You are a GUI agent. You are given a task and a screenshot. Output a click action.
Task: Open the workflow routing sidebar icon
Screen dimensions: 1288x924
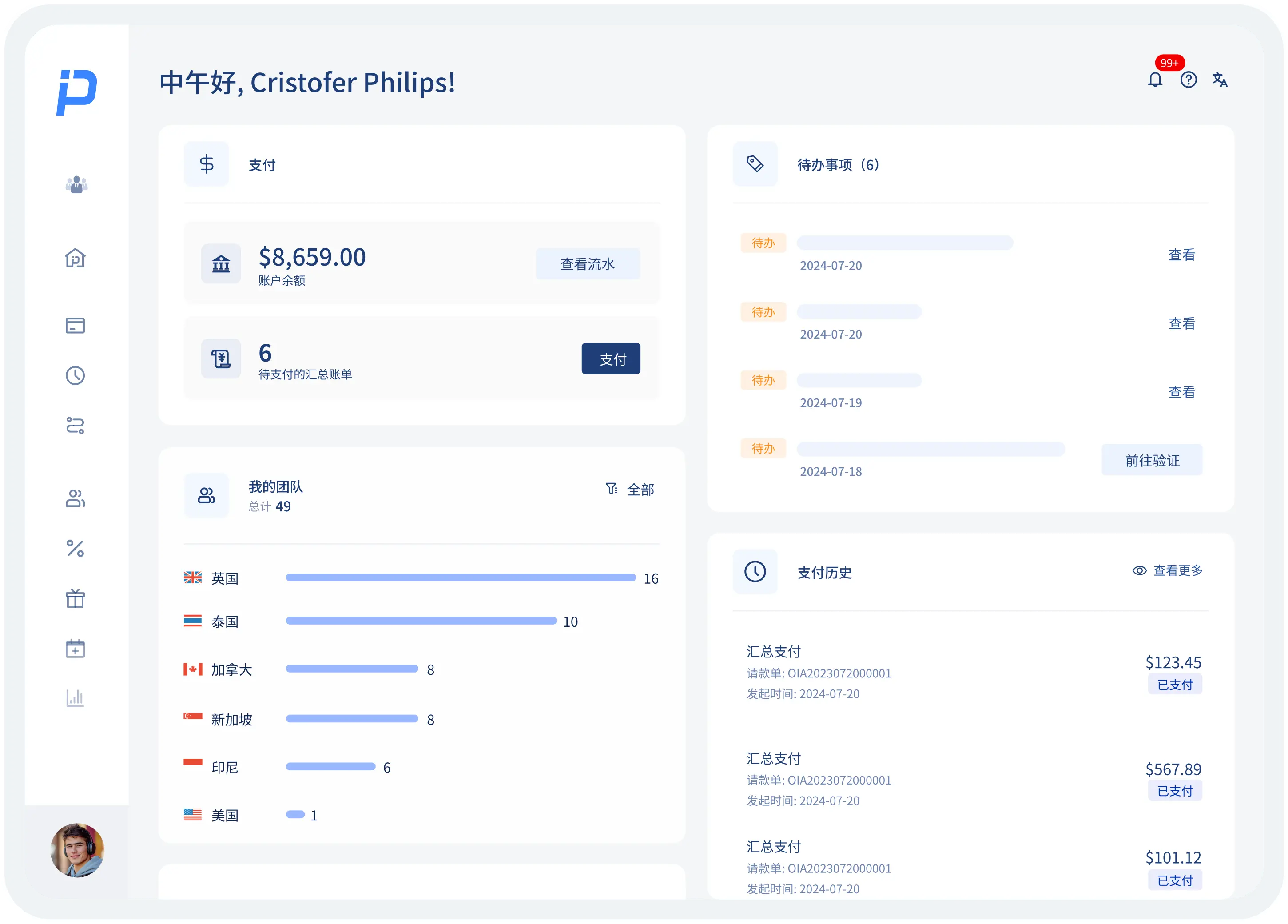point(75,426)
